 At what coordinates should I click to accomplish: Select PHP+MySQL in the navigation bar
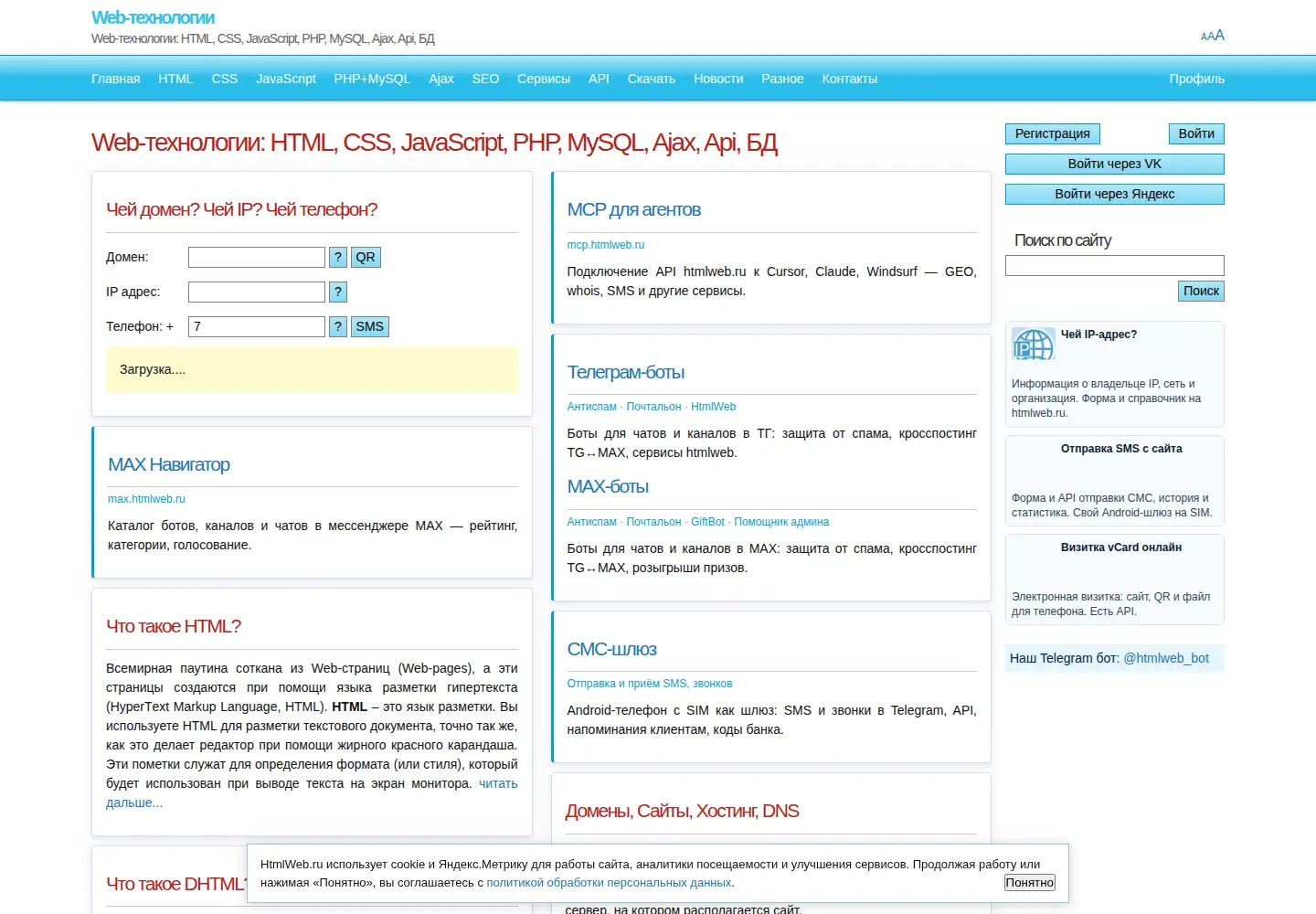click(x=372, y=79)
